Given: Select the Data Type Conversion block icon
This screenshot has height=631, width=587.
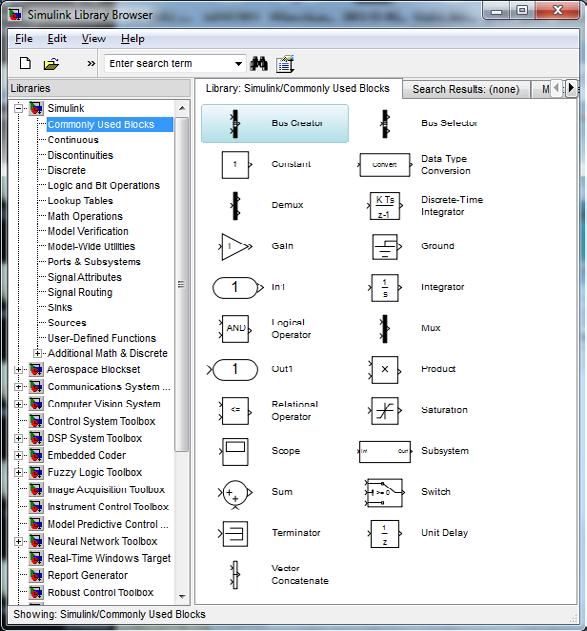Looking at the screenshot, I should click(x=385, y=165).
